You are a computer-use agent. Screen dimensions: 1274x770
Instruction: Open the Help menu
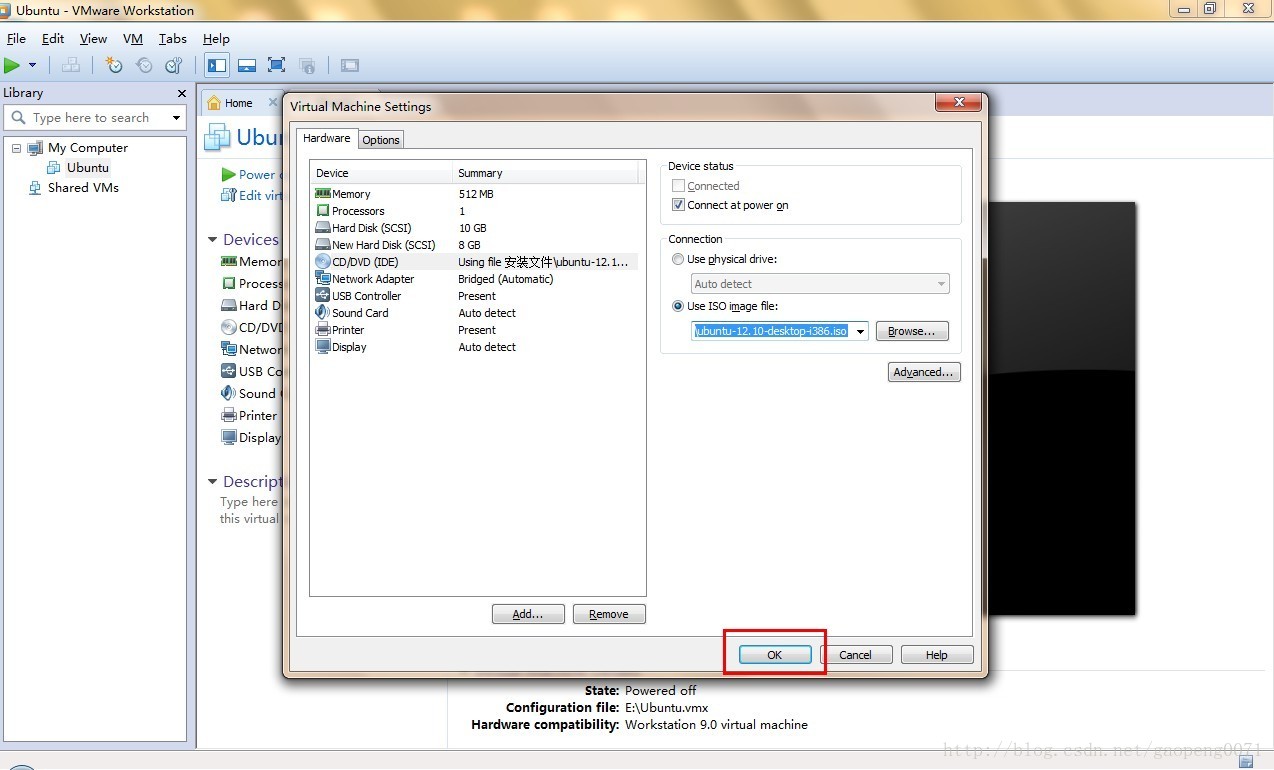coord(216,39)
